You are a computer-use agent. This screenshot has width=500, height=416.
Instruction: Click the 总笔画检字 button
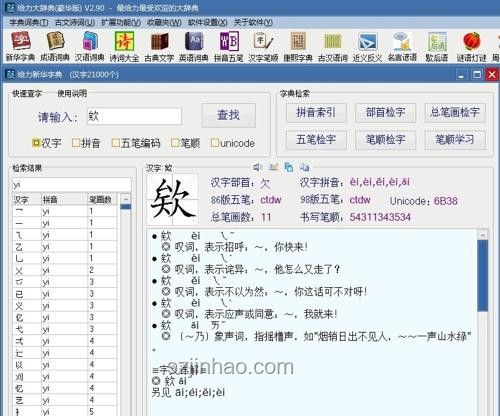[x=455, y=113]
